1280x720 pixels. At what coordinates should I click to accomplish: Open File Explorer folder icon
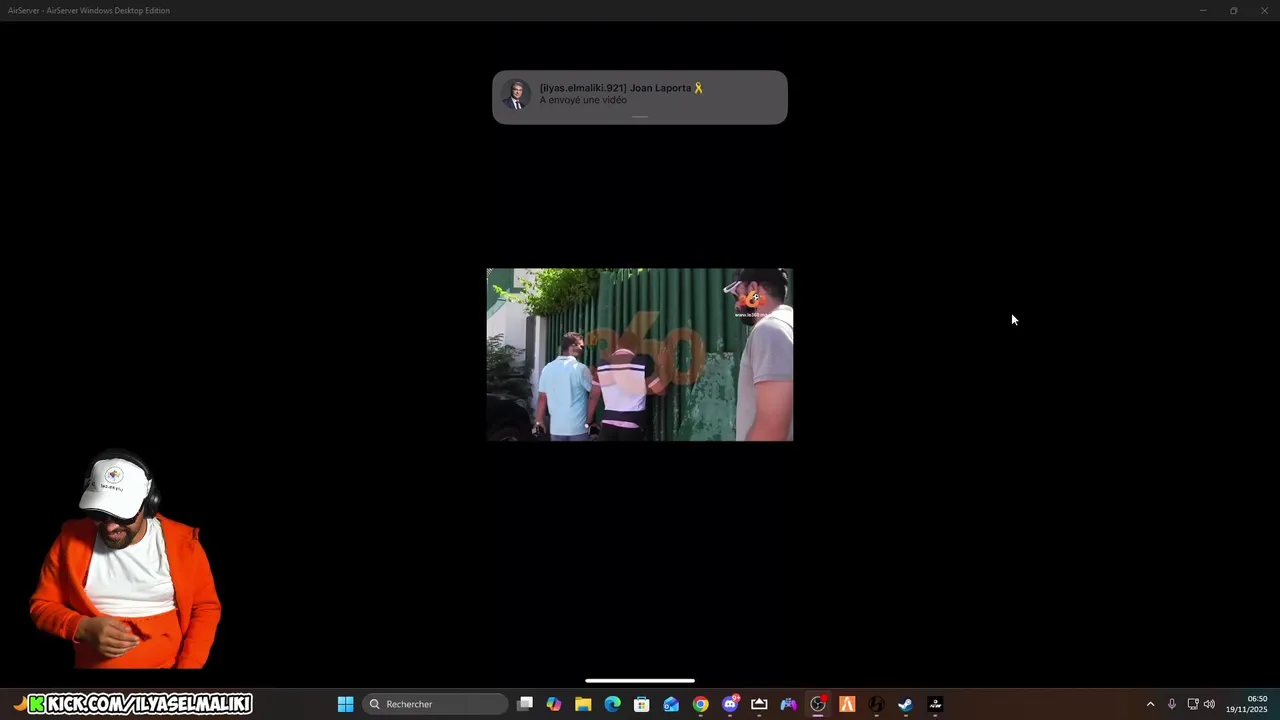pyautogui.click(x=583, y=704)
